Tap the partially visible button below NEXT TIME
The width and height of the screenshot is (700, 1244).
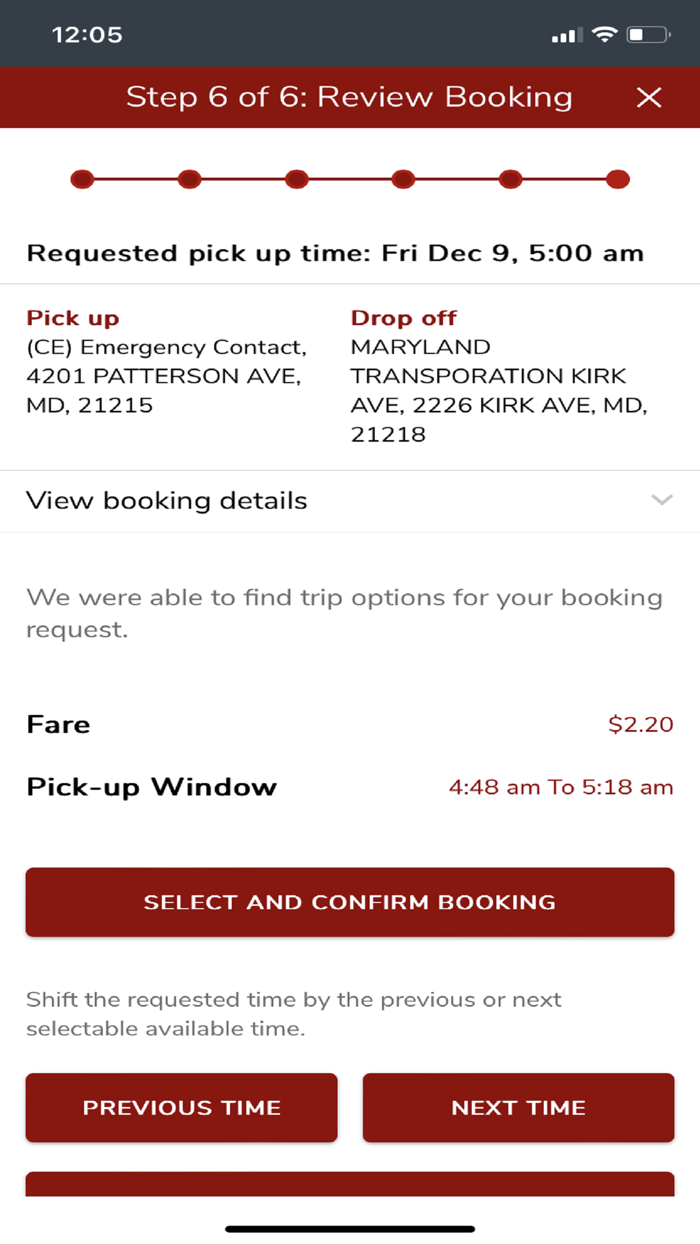tap(350, 1183)
